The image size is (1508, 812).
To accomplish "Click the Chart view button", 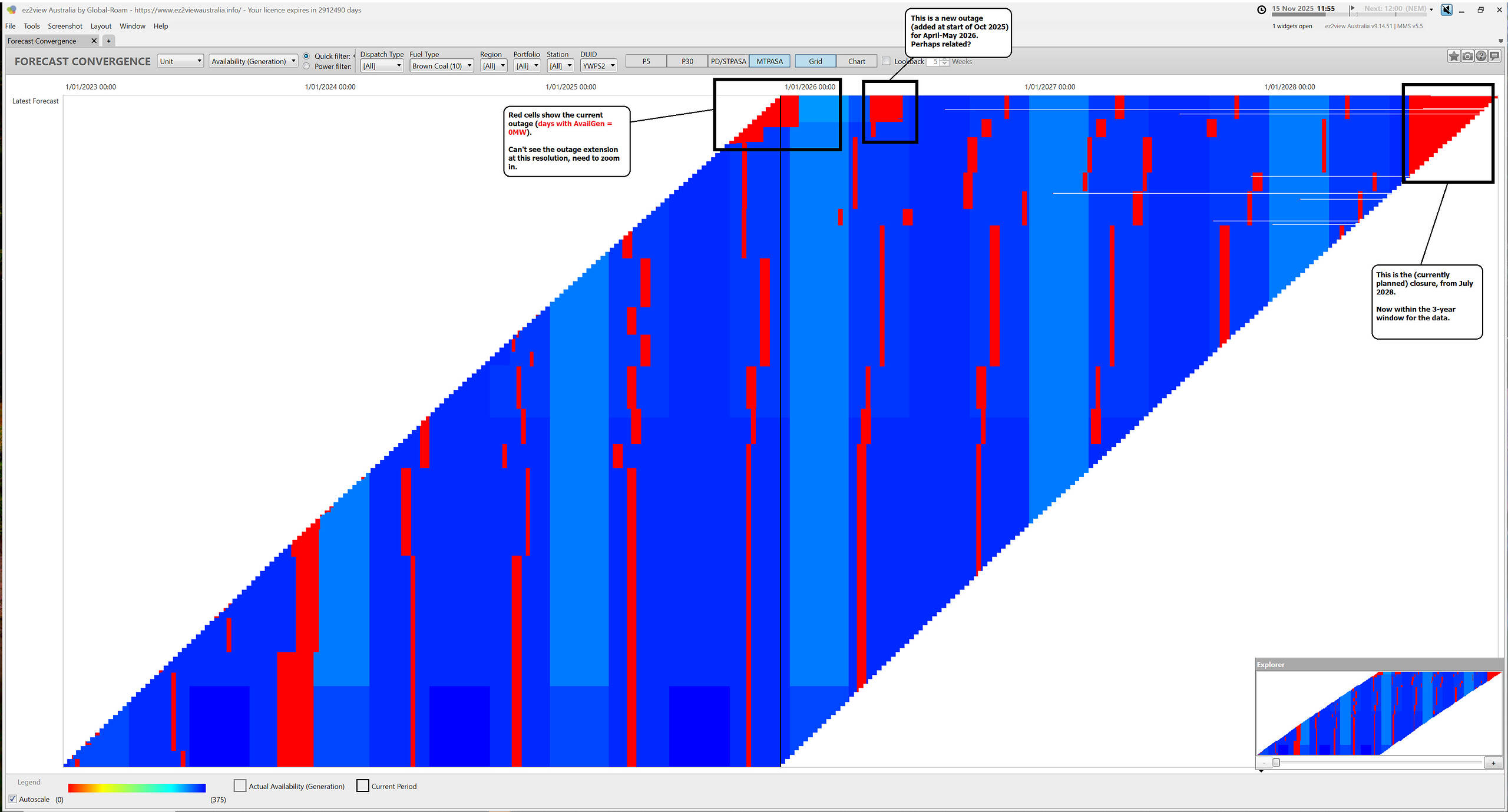I will [x=856, y=61].
